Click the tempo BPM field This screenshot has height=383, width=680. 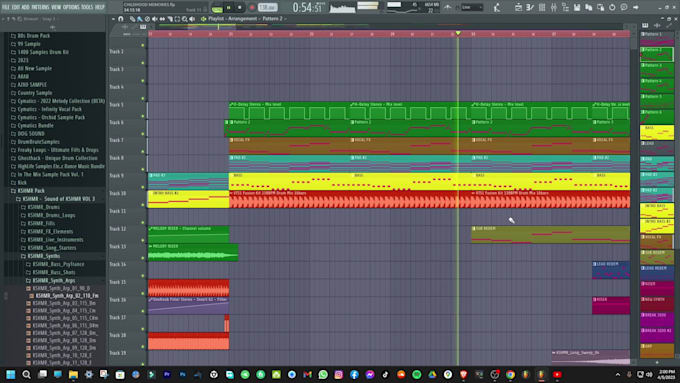click(268, 7)
